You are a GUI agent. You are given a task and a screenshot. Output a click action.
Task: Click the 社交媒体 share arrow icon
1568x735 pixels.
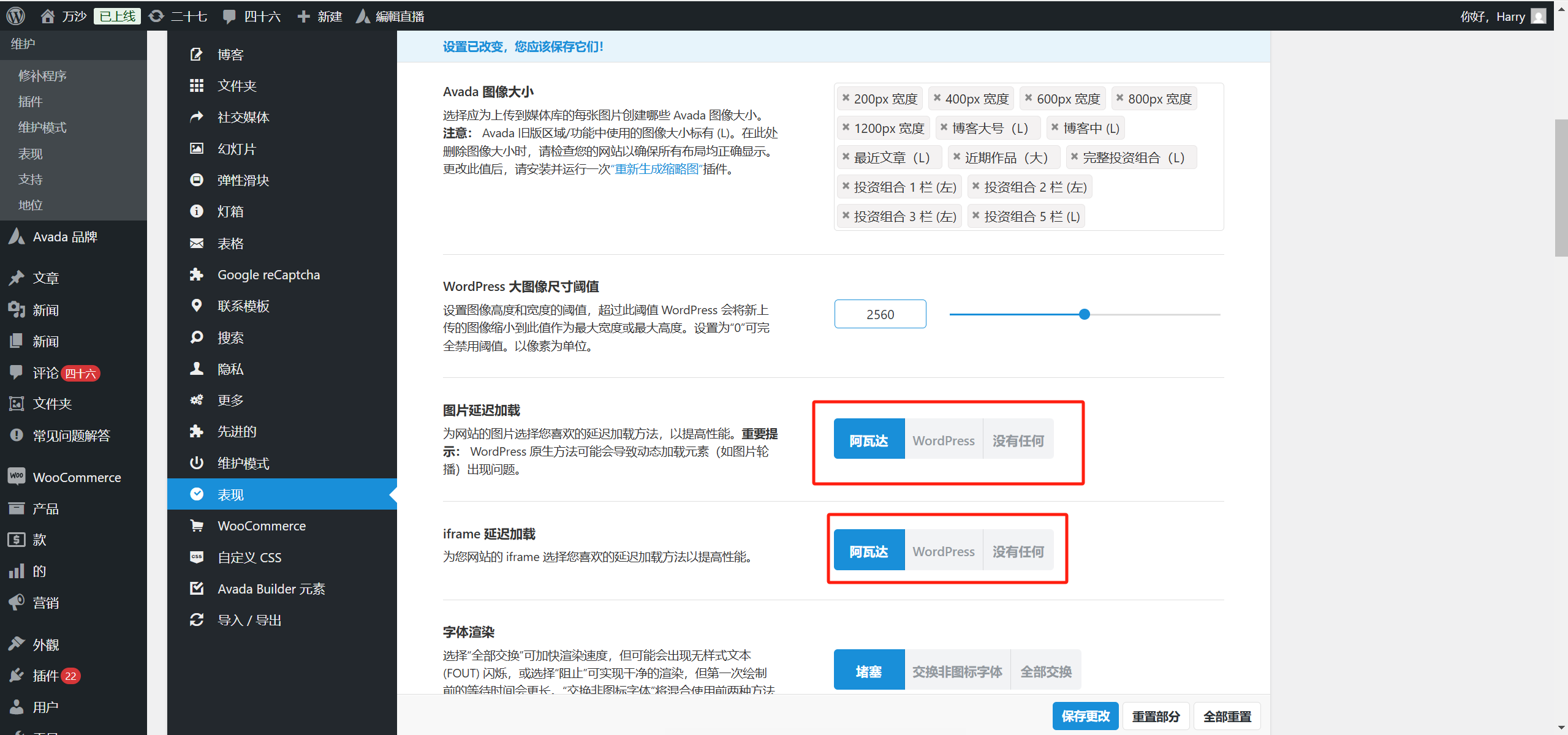tap(197, 117)
